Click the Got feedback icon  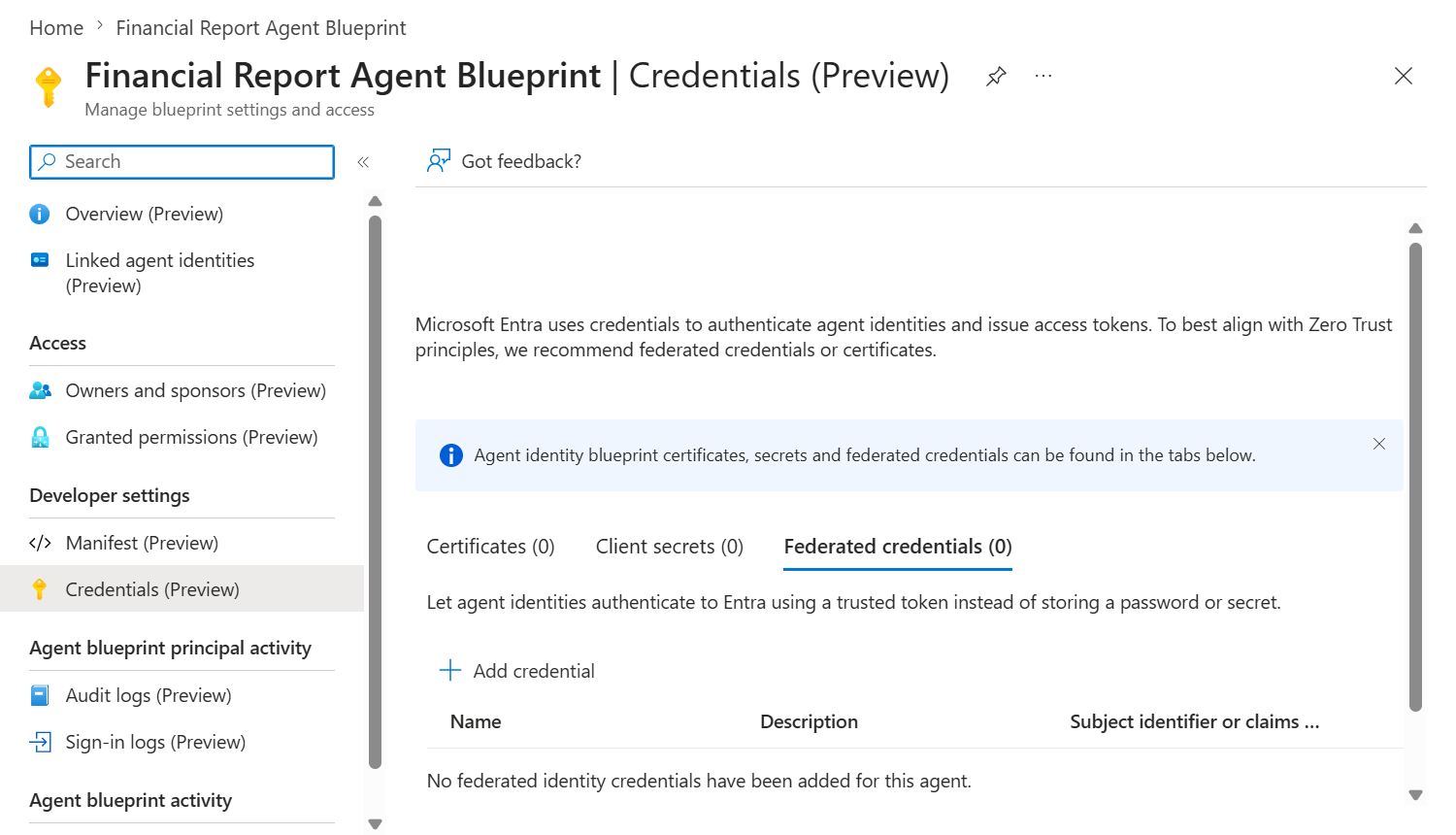click(439, 160)
